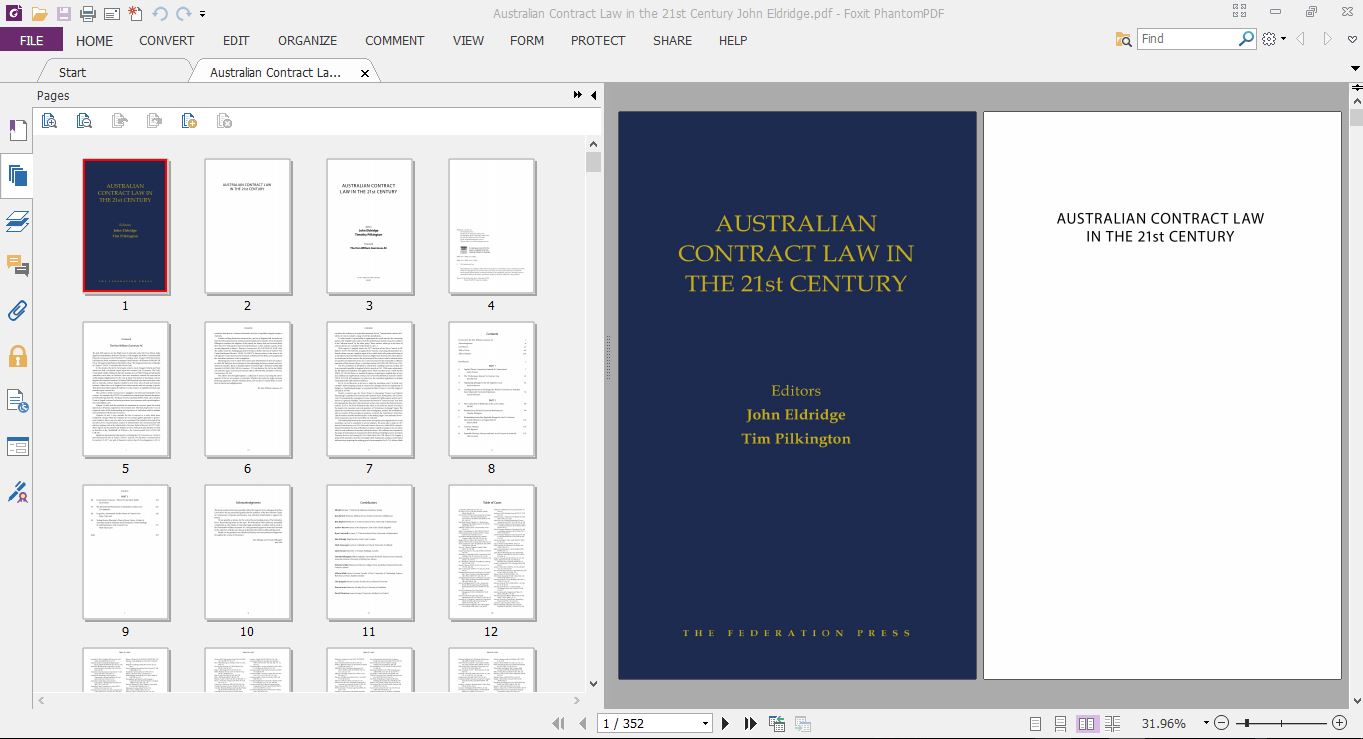Toggle facing two-page view mode

(x=1087, y=723)
